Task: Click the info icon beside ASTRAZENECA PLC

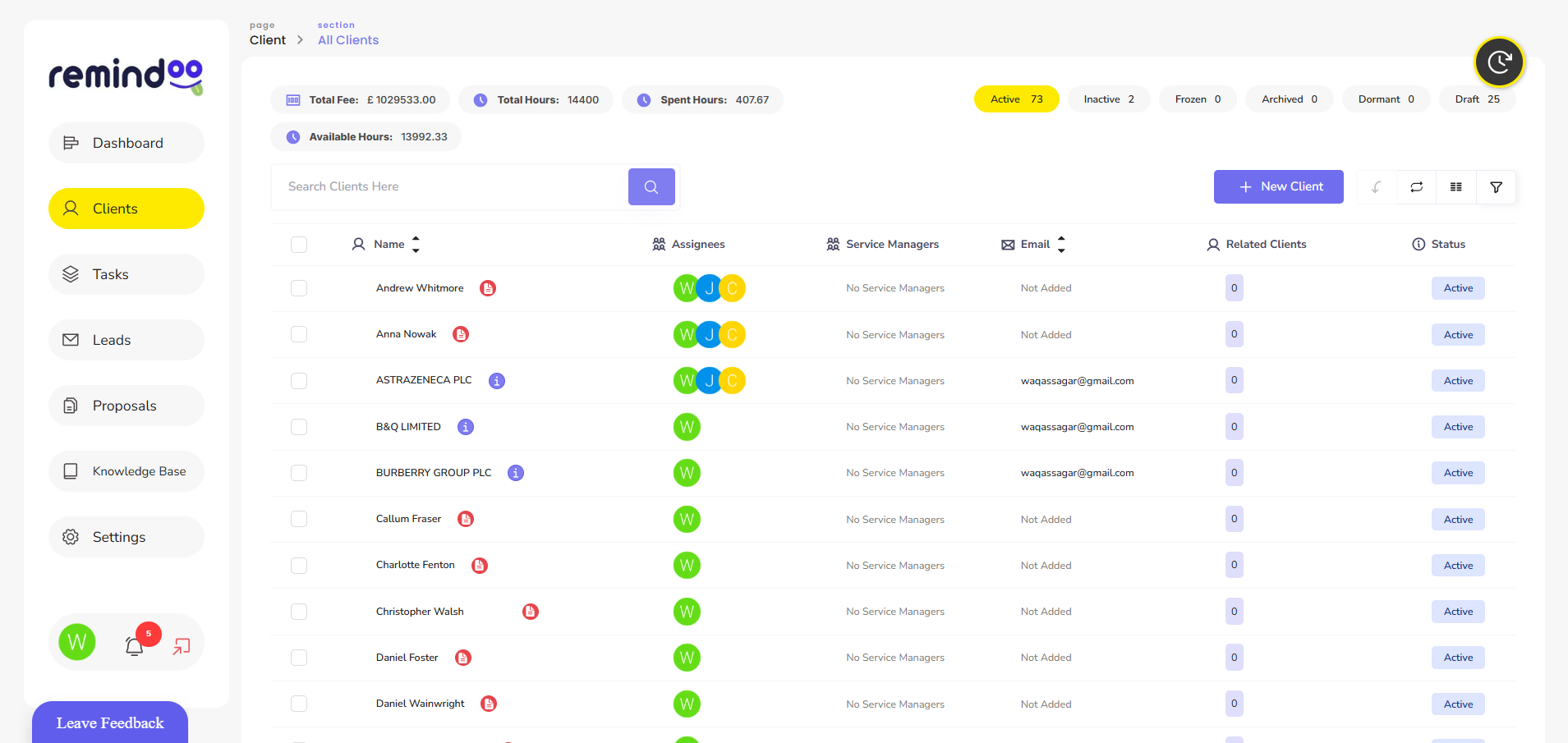Action: click(497, 381)
